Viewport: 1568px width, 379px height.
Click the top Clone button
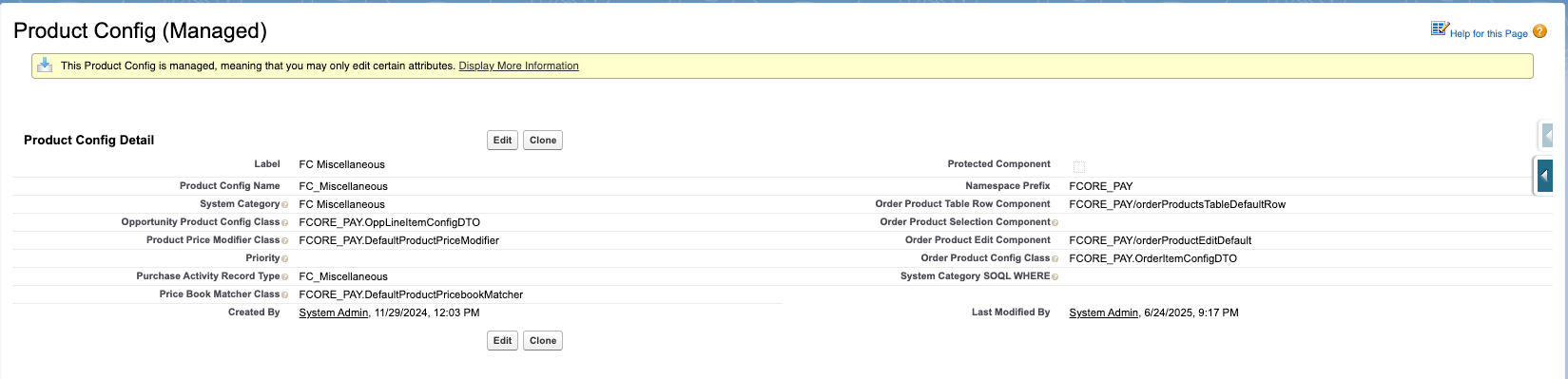pos(543,141)
